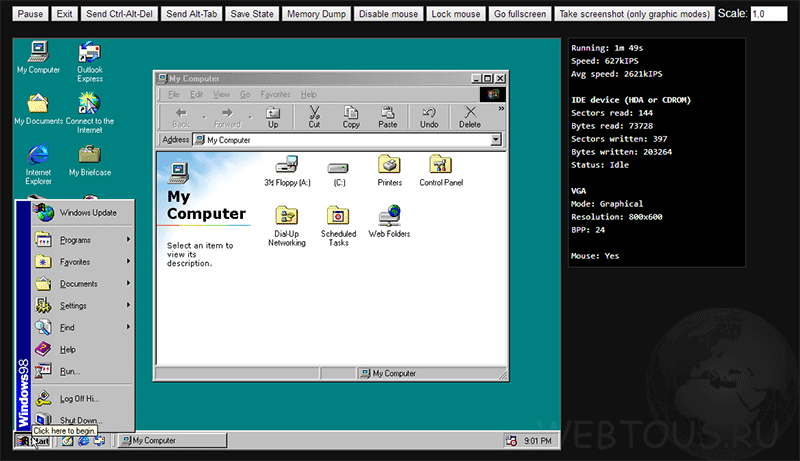Screen dimensions: 800x461
Task: Click the Save State button
Action: coord(252,14)
